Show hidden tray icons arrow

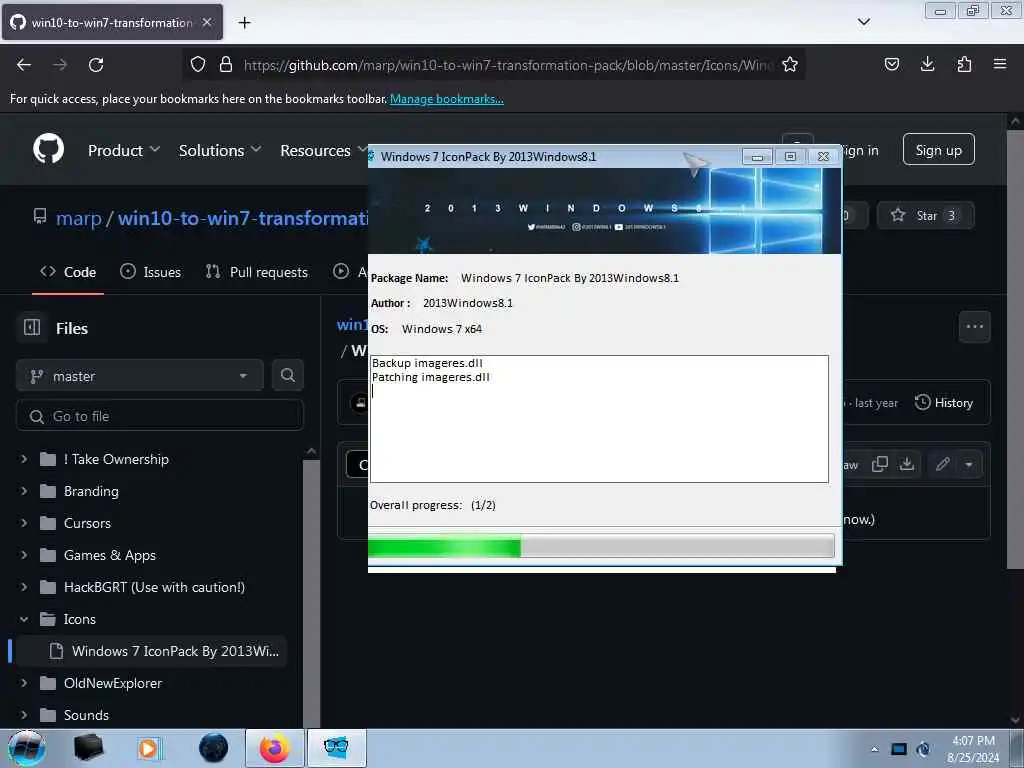(874, 749)
